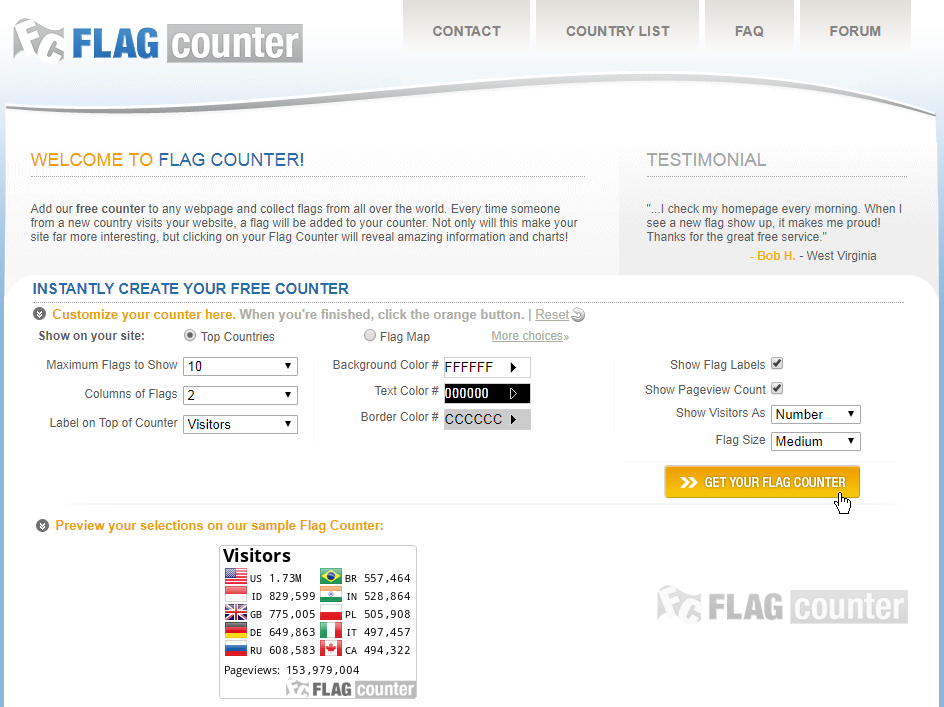The width and height of the screenshot is (944, 707).
Task: Select the Top Countries radio button
Action: 190,335
